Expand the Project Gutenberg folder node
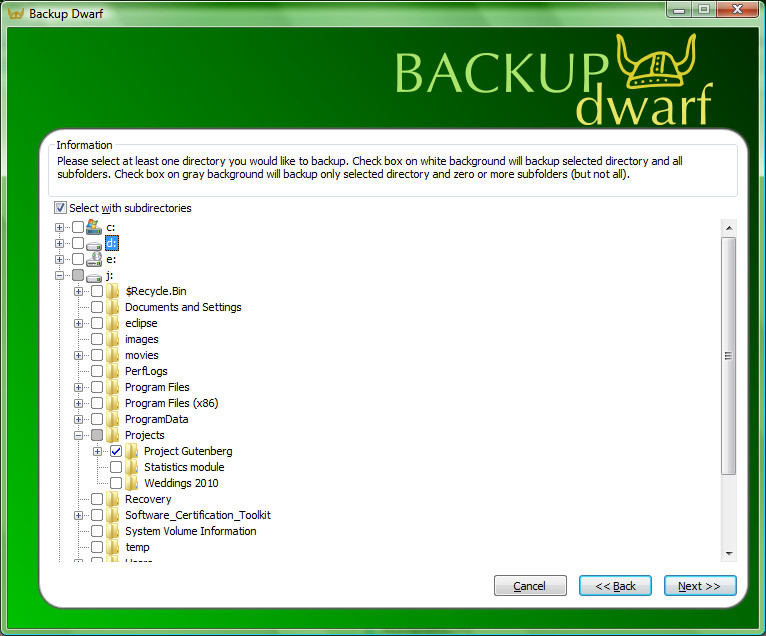 point(97,451)
